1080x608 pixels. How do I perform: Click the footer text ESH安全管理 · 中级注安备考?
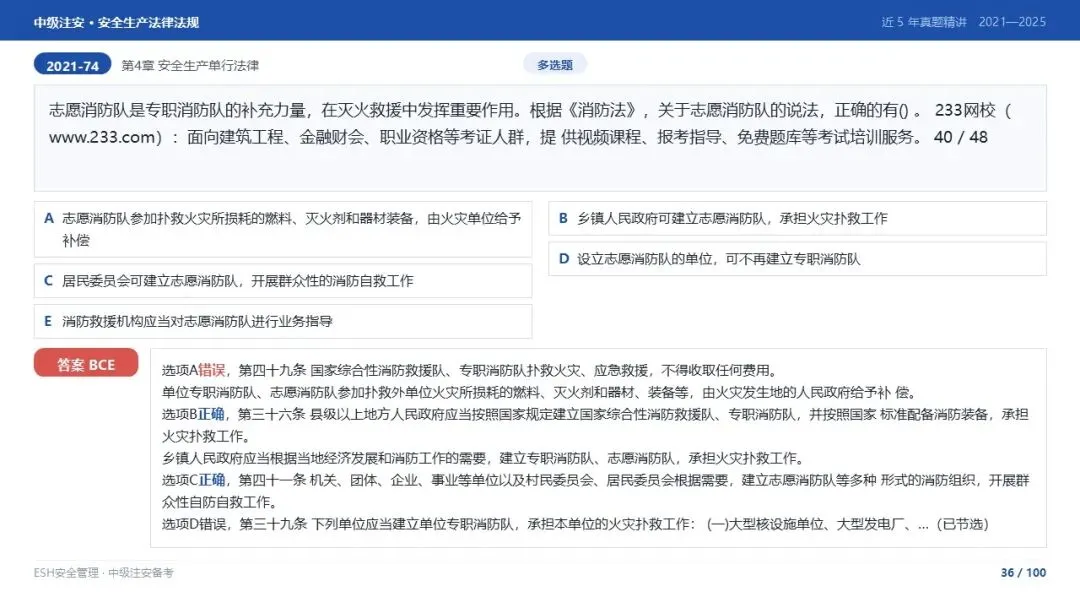pos(103,573)
